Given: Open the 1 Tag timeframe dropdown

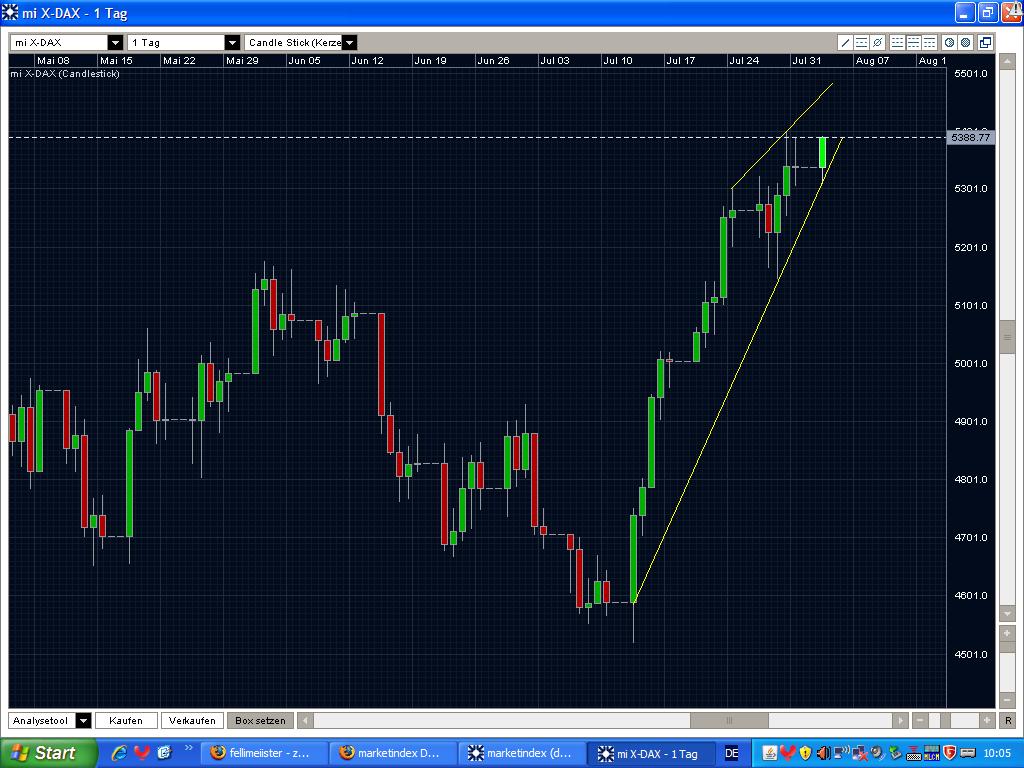Looking at the screenshot, I should pos(232,42).
